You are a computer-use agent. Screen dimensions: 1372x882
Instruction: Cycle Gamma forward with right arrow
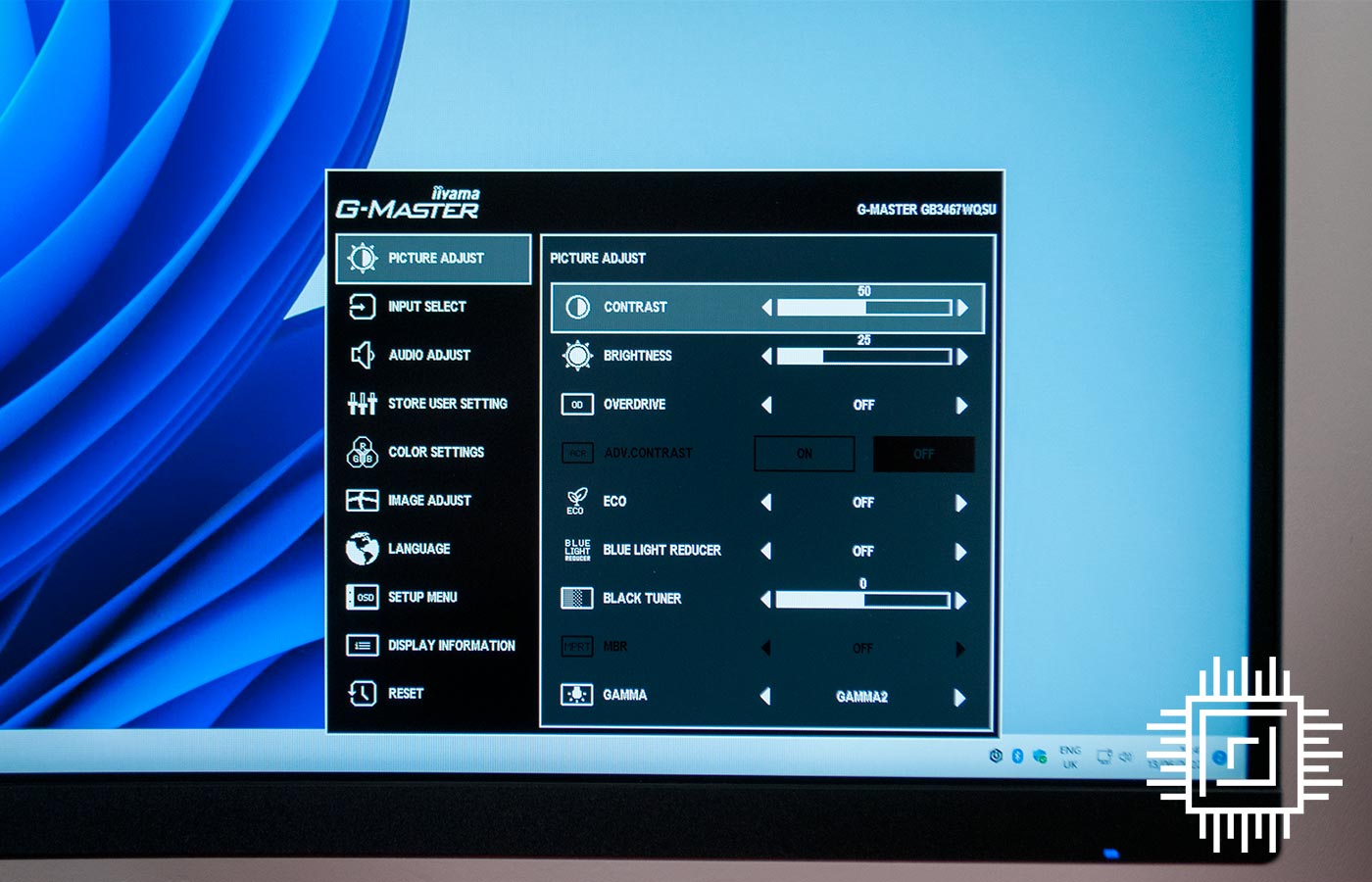coord(959,697)
